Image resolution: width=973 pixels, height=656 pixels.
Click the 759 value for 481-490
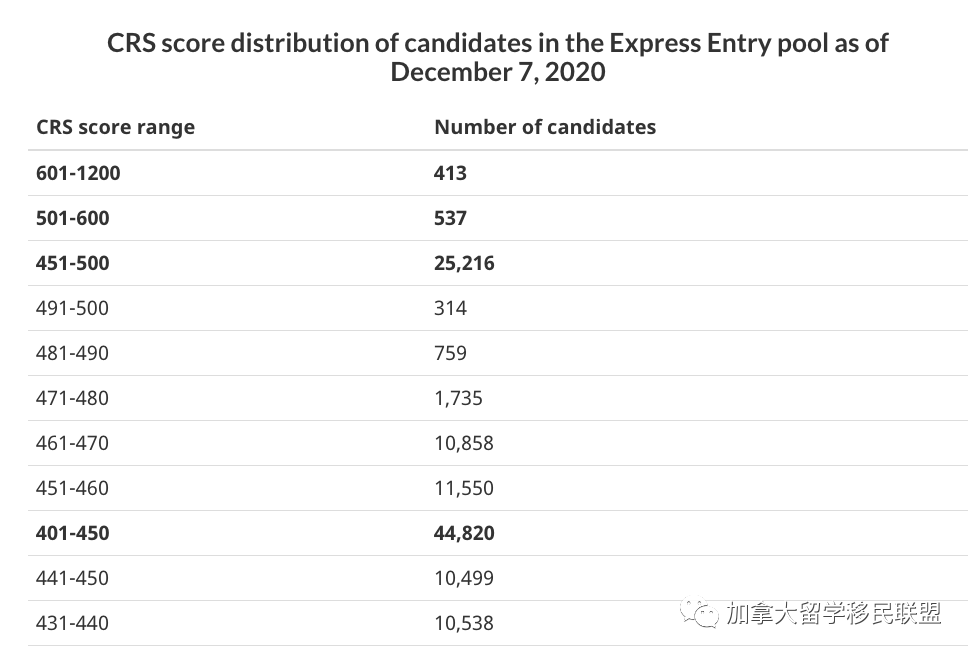coord(450,353)
